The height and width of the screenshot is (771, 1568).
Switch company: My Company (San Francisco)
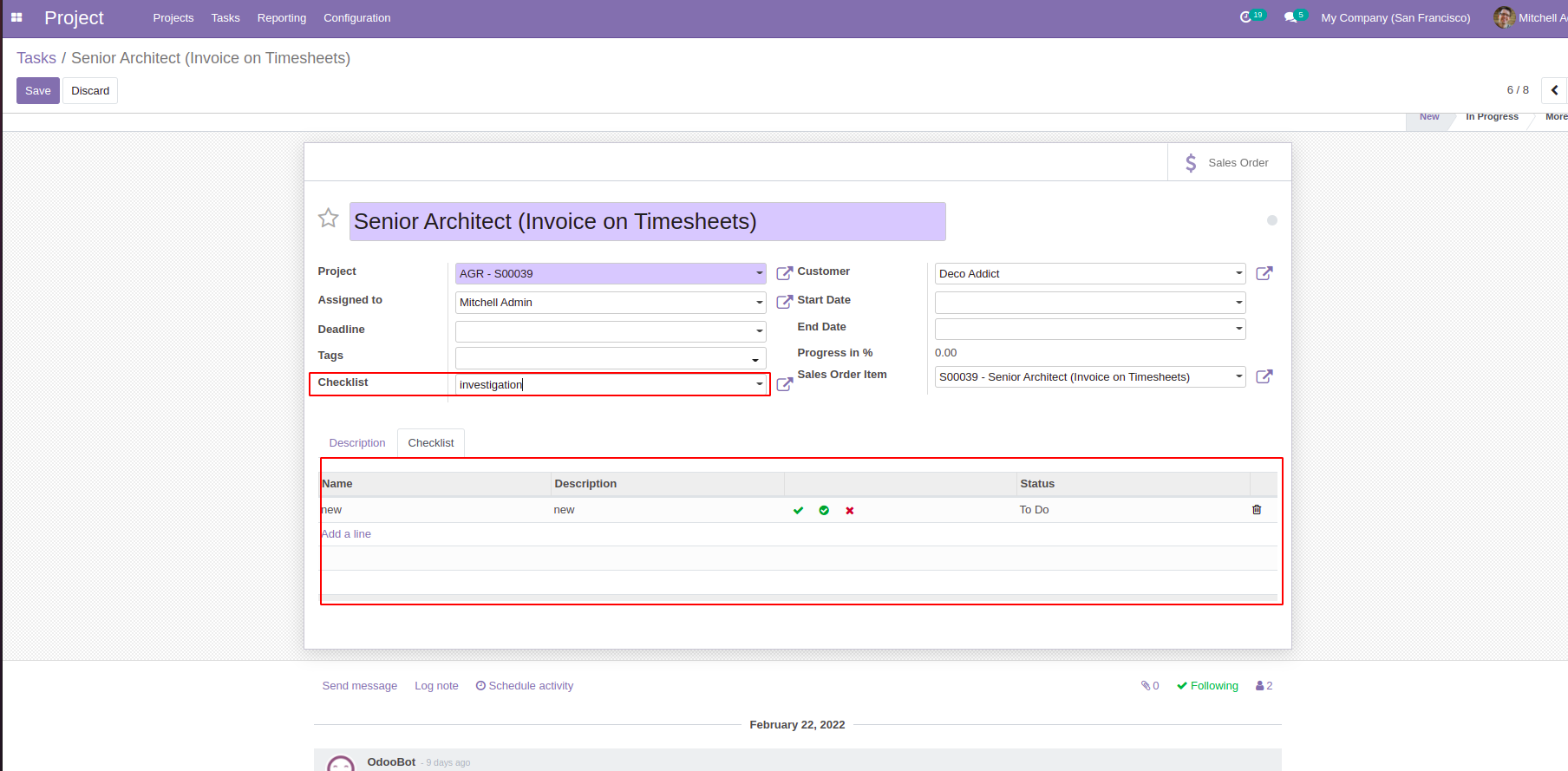point(1395,18)
